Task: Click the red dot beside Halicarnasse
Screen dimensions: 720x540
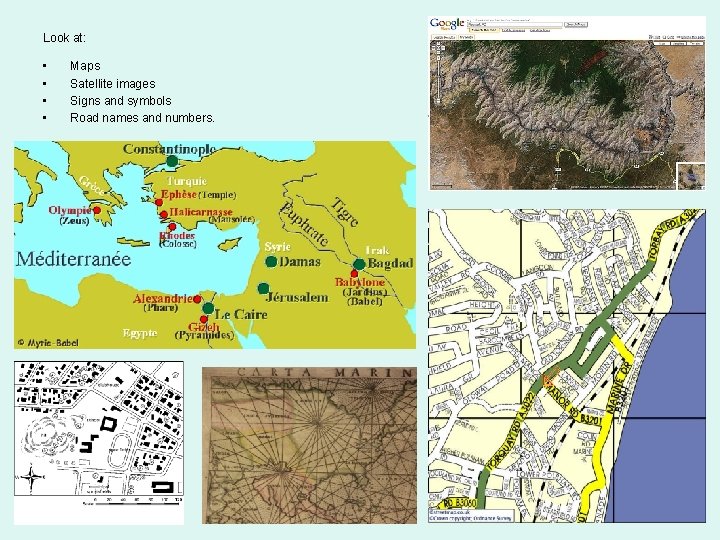Action: pos(164,214)
